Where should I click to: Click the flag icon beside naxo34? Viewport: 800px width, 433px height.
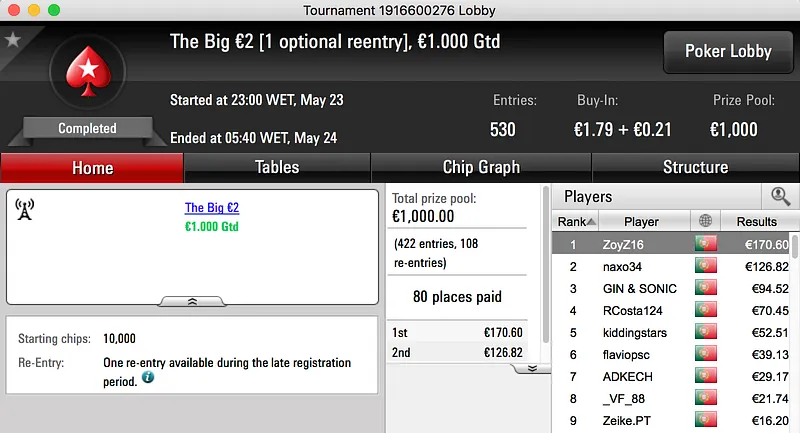(707, 266)
